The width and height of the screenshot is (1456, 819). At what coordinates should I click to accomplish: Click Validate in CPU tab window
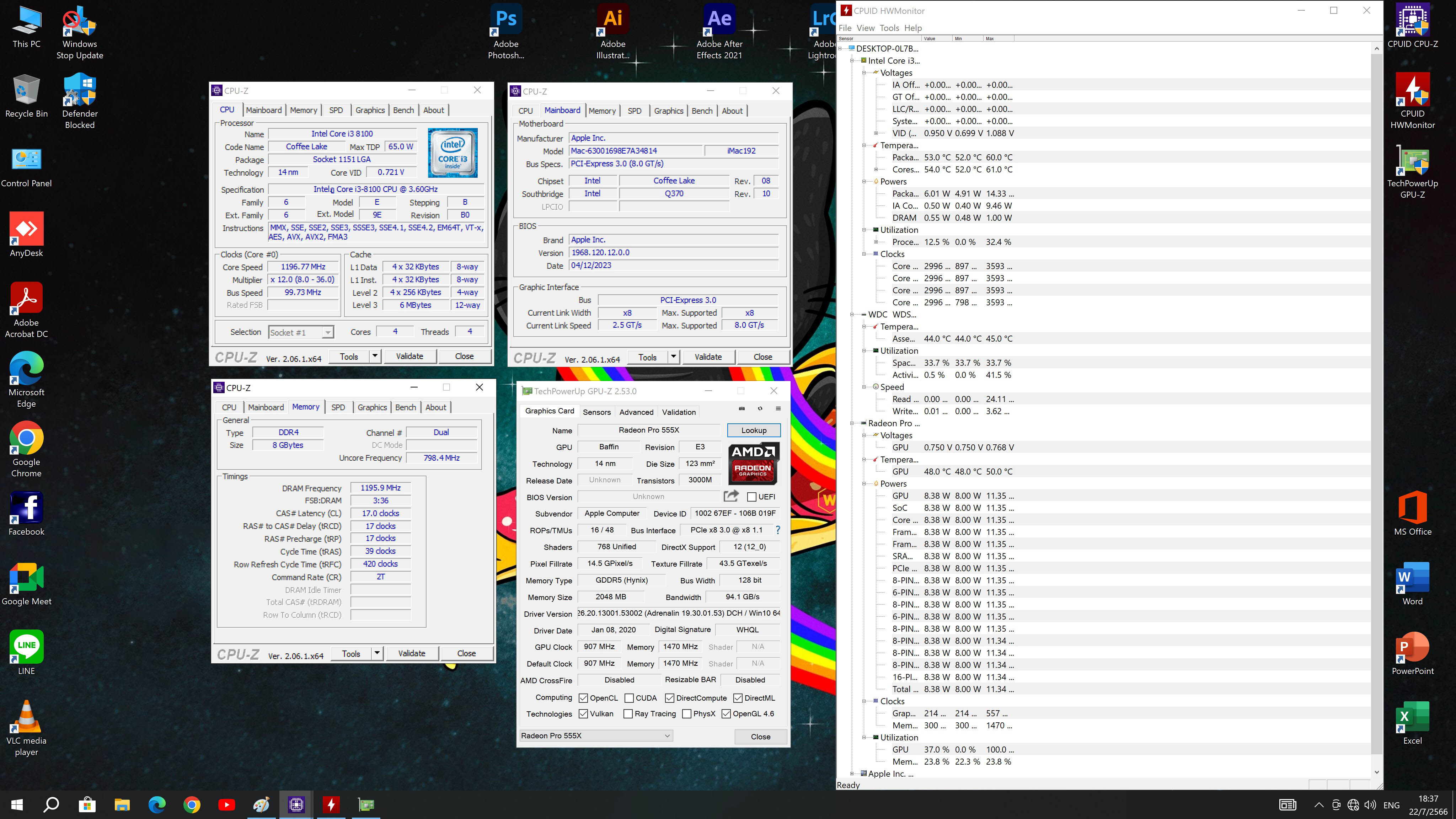[x=409, y=356]
